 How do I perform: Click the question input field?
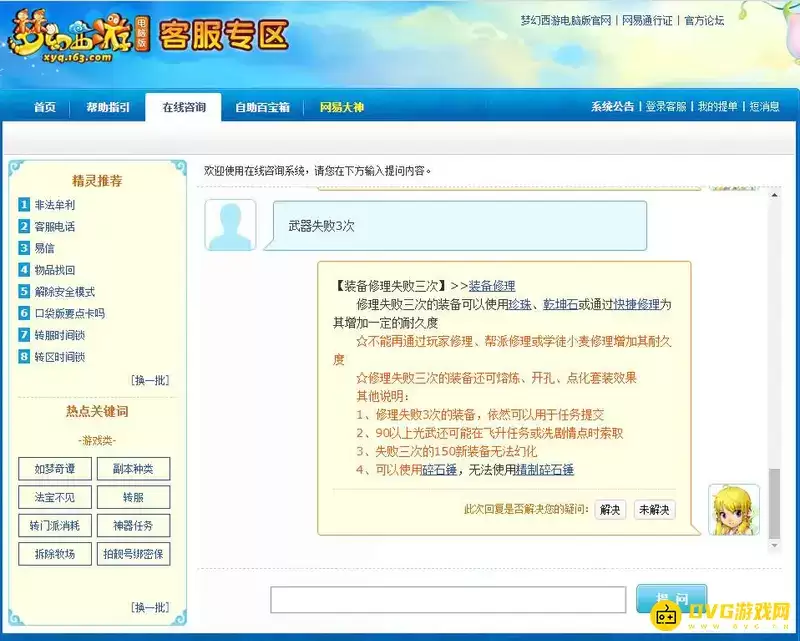coord(448,600)
